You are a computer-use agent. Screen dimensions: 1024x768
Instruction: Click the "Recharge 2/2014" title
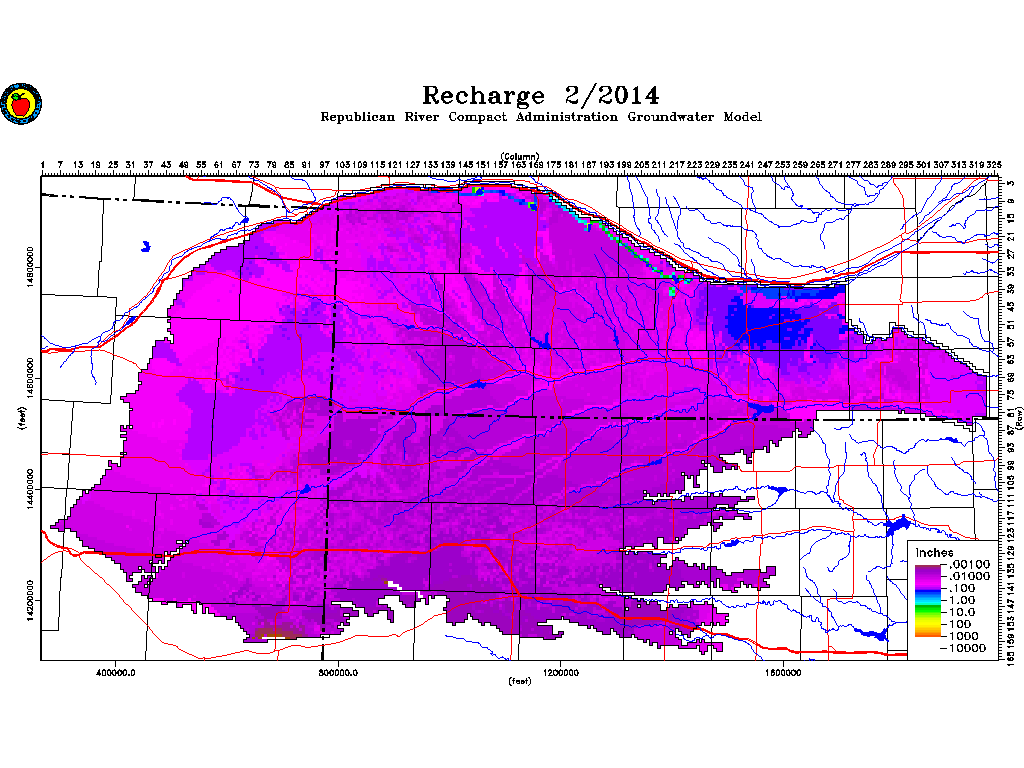click(540, 95)
